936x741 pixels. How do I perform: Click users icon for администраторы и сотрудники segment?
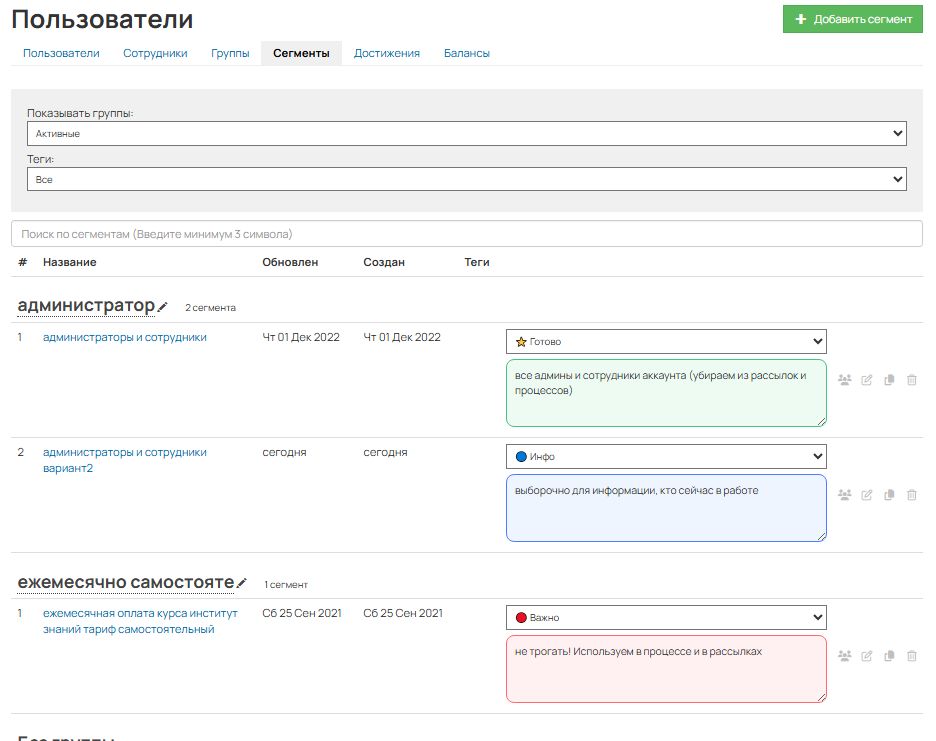(x=844, y=380)
